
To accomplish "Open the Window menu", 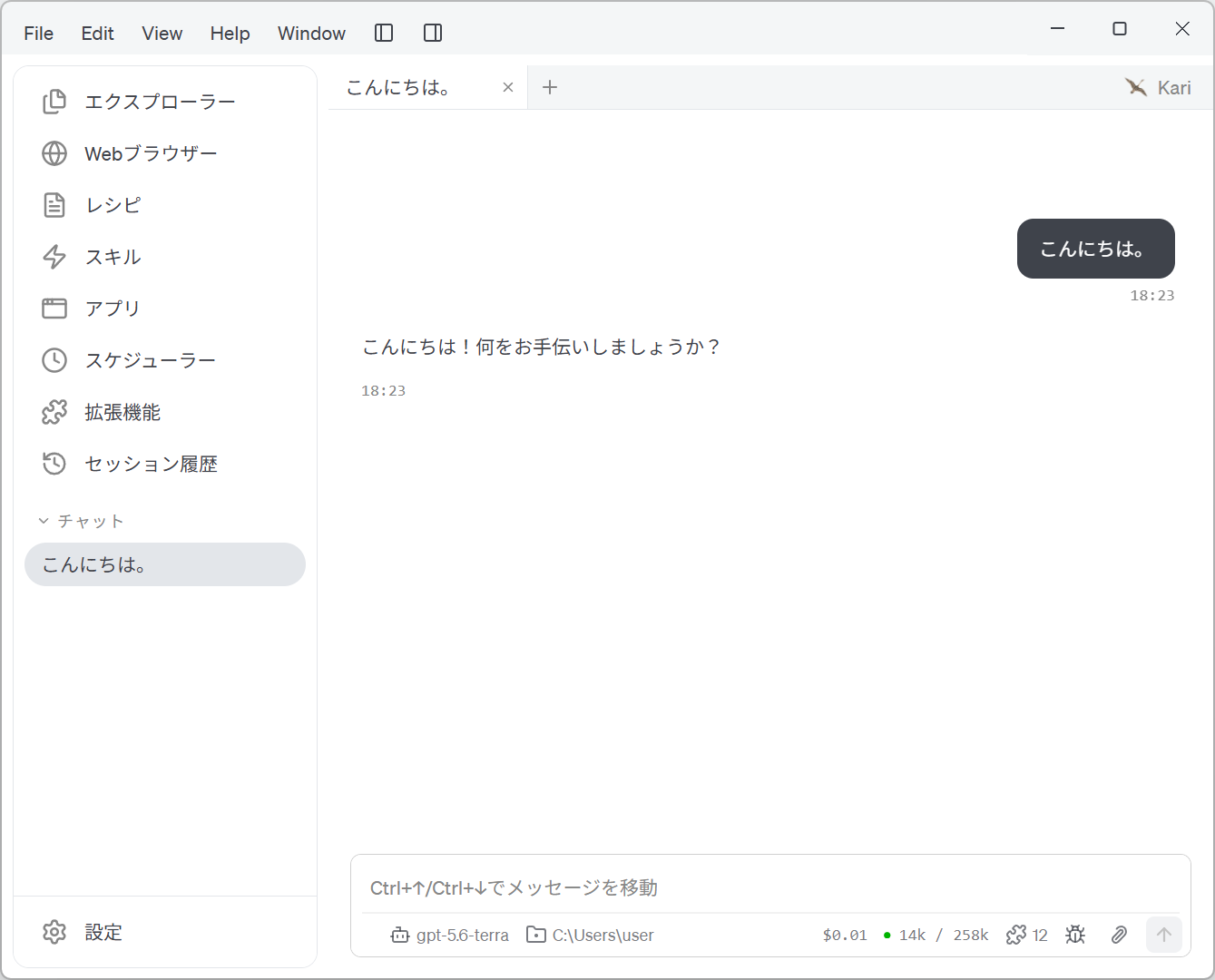I will [311, 33].
